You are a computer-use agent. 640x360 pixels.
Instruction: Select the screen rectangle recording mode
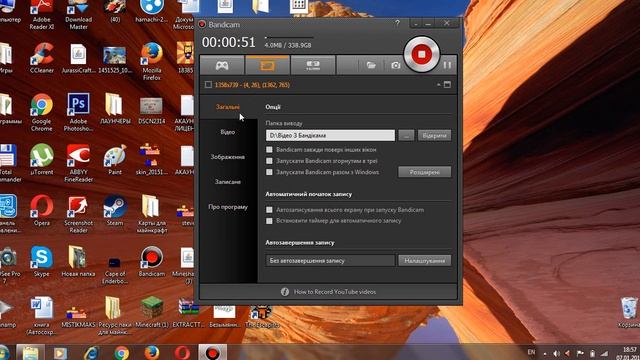click(267, 65)
